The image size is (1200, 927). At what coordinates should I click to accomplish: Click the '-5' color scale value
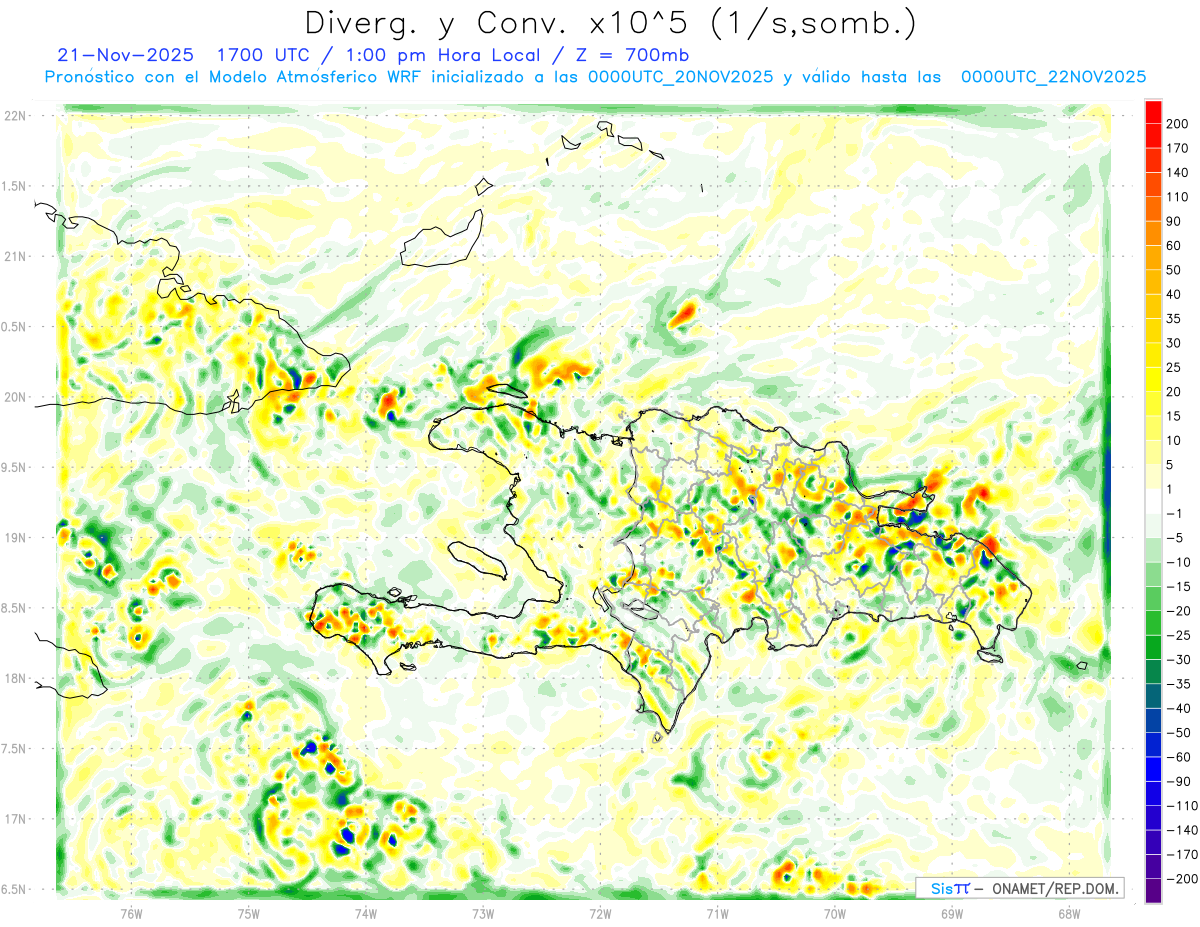coord(1176,538)
